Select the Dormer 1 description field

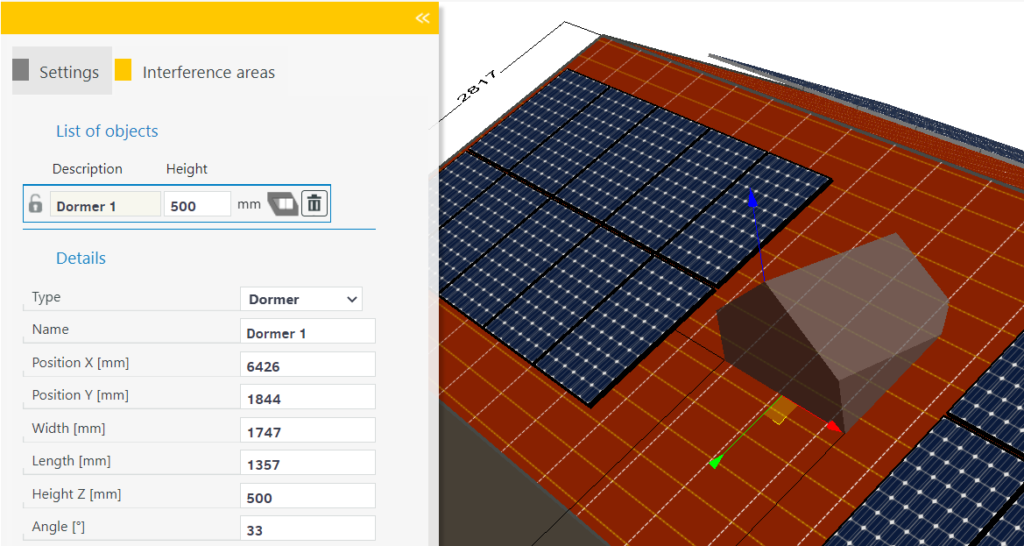(x=104, y=205)
